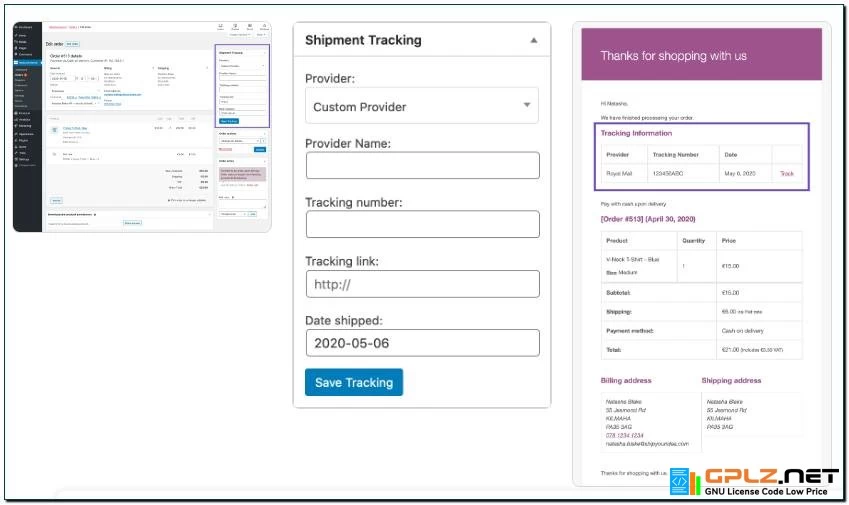Click Billing edit pencil in order thumbnail
Screen dimensions: 849x505
coord(153,68)
